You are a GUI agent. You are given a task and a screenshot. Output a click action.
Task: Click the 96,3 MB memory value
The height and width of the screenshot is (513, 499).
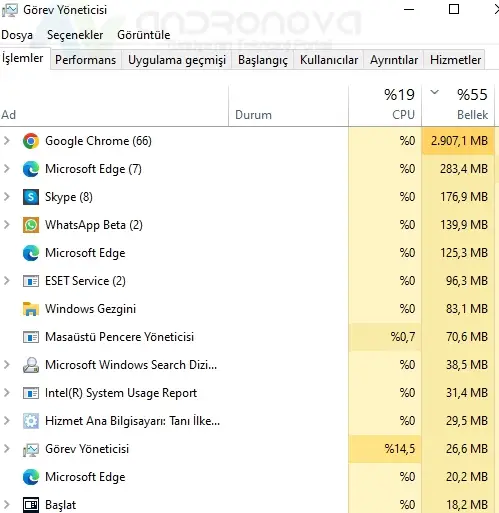click(x=467, y=281)
